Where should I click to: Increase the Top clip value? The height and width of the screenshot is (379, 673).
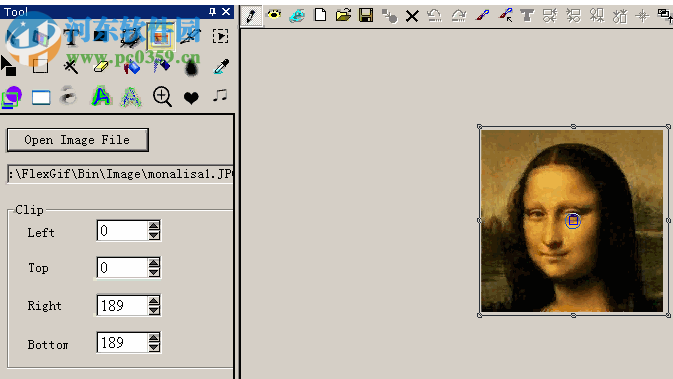[x=154, y=263]
